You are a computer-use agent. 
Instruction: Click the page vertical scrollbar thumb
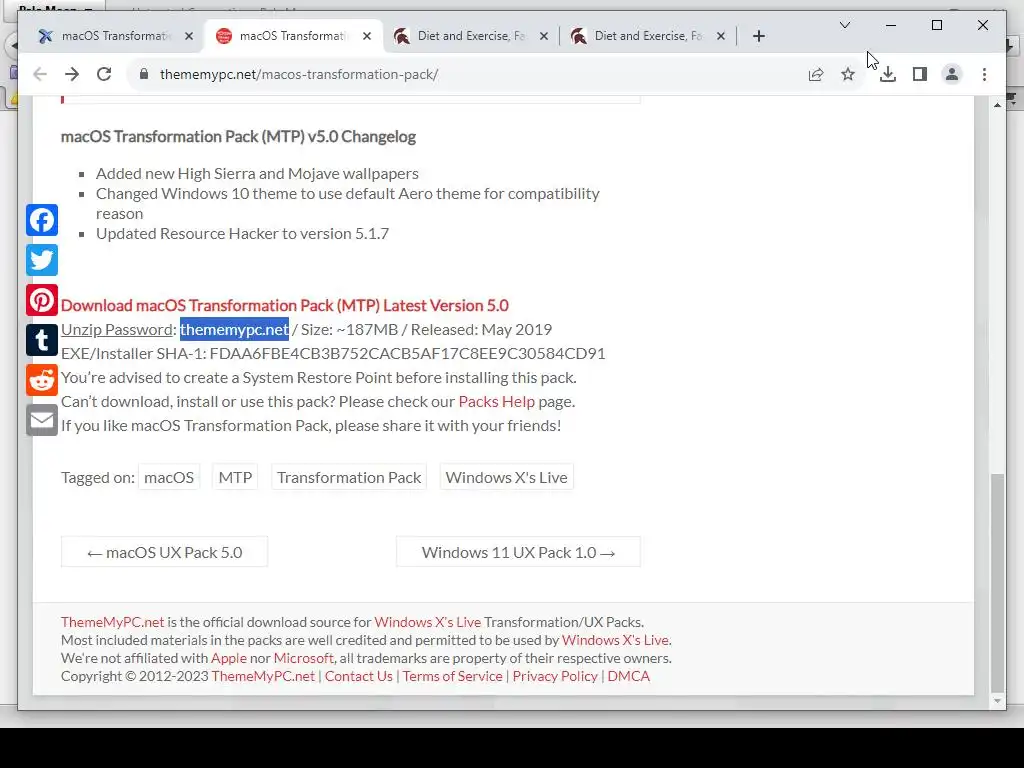pyautogui.click(x=997, y=581)
